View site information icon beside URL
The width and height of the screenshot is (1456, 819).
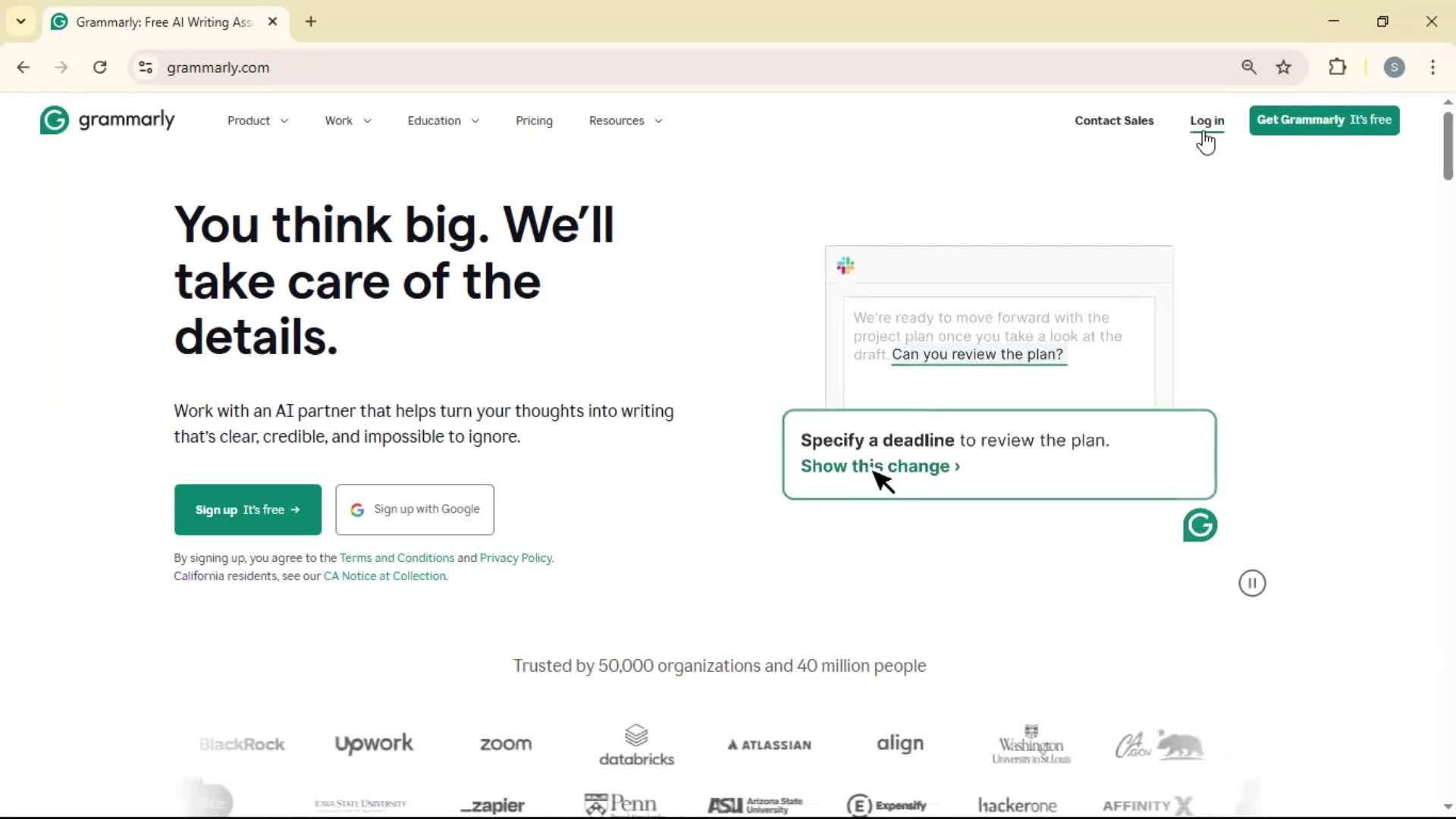point(146,67)
